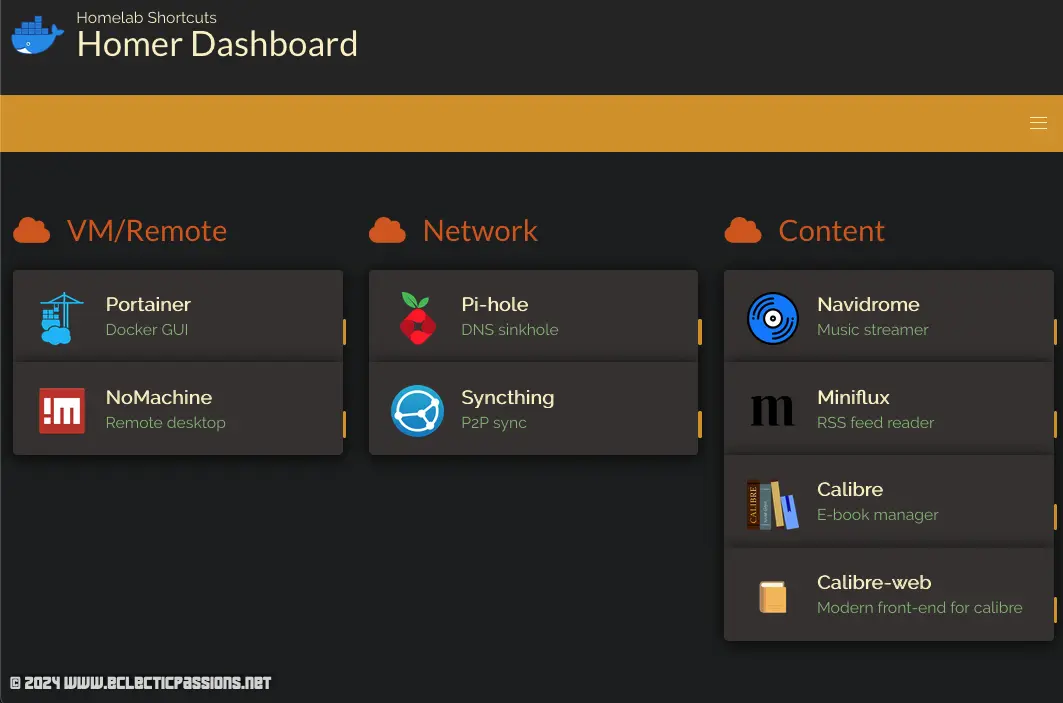The width and height of the screenshot is (1063, 703).
Task: Click the NoMachine red logo icon
Action: point(62,410)
